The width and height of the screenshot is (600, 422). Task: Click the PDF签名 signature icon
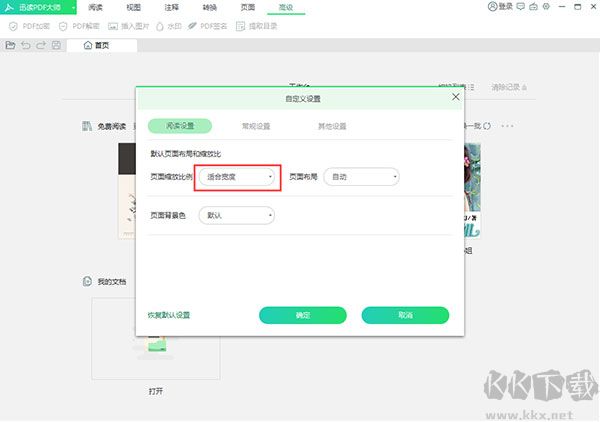[193, 26]
